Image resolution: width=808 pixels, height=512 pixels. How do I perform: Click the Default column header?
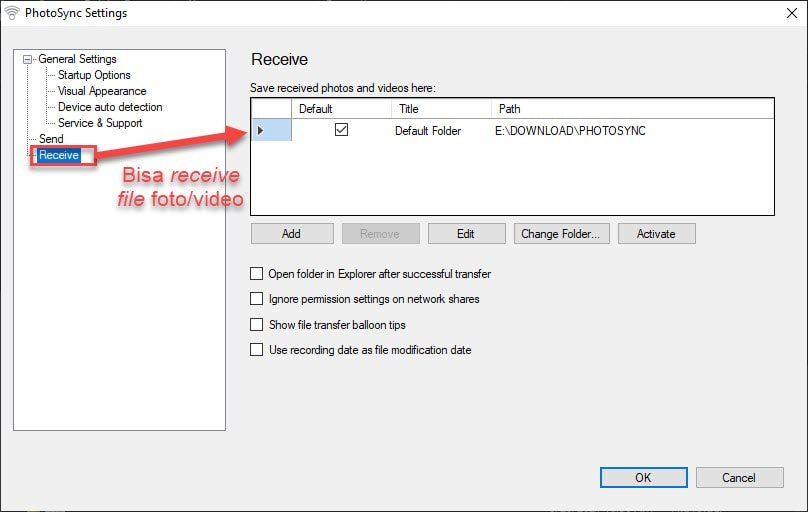click(x=341, y=109)
